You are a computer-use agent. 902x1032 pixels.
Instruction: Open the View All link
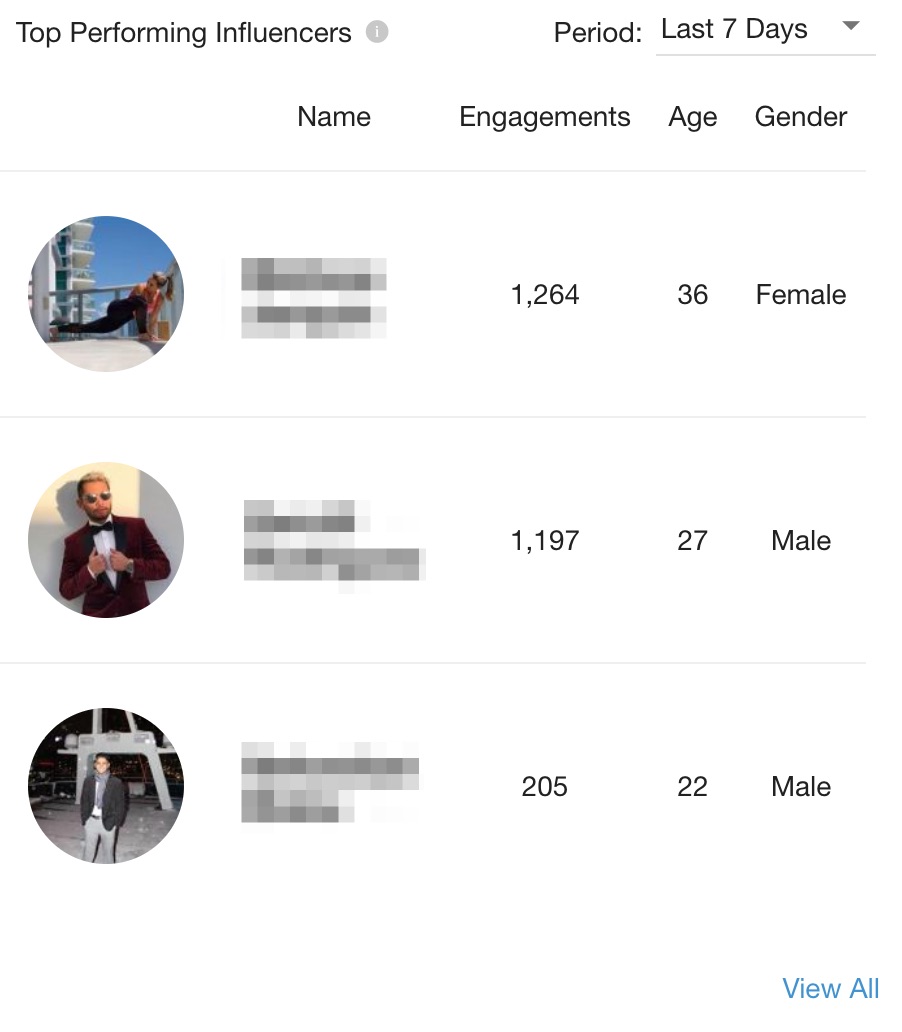830,988
